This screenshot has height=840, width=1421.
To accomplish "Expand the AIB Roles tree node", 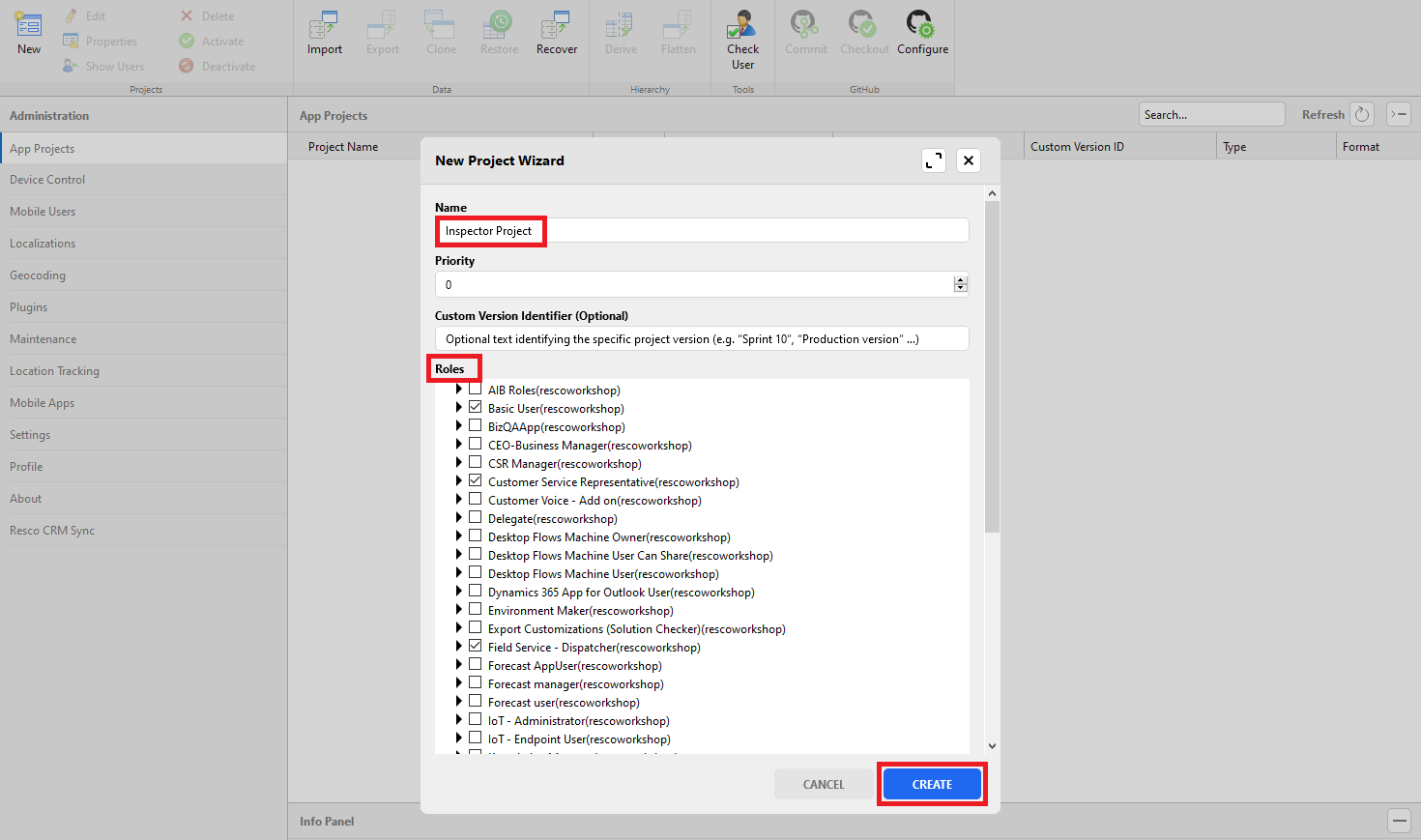I will click(459, 390).
